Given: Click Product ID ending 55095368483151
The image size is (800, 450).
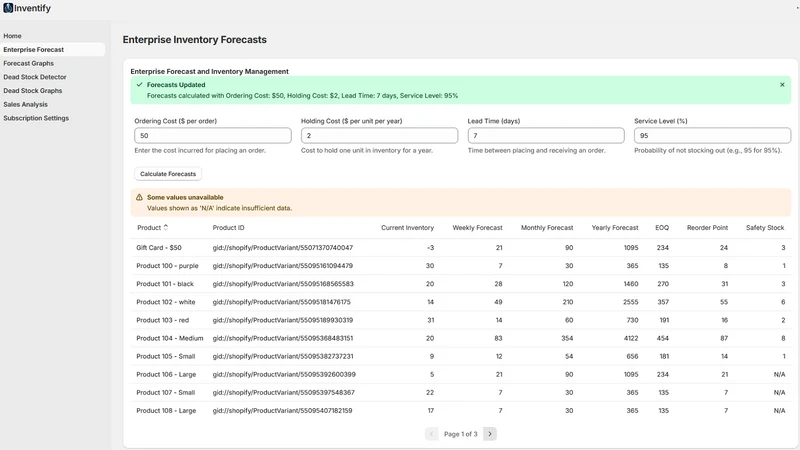Looking at the screenshot, I should pos(283,338).
